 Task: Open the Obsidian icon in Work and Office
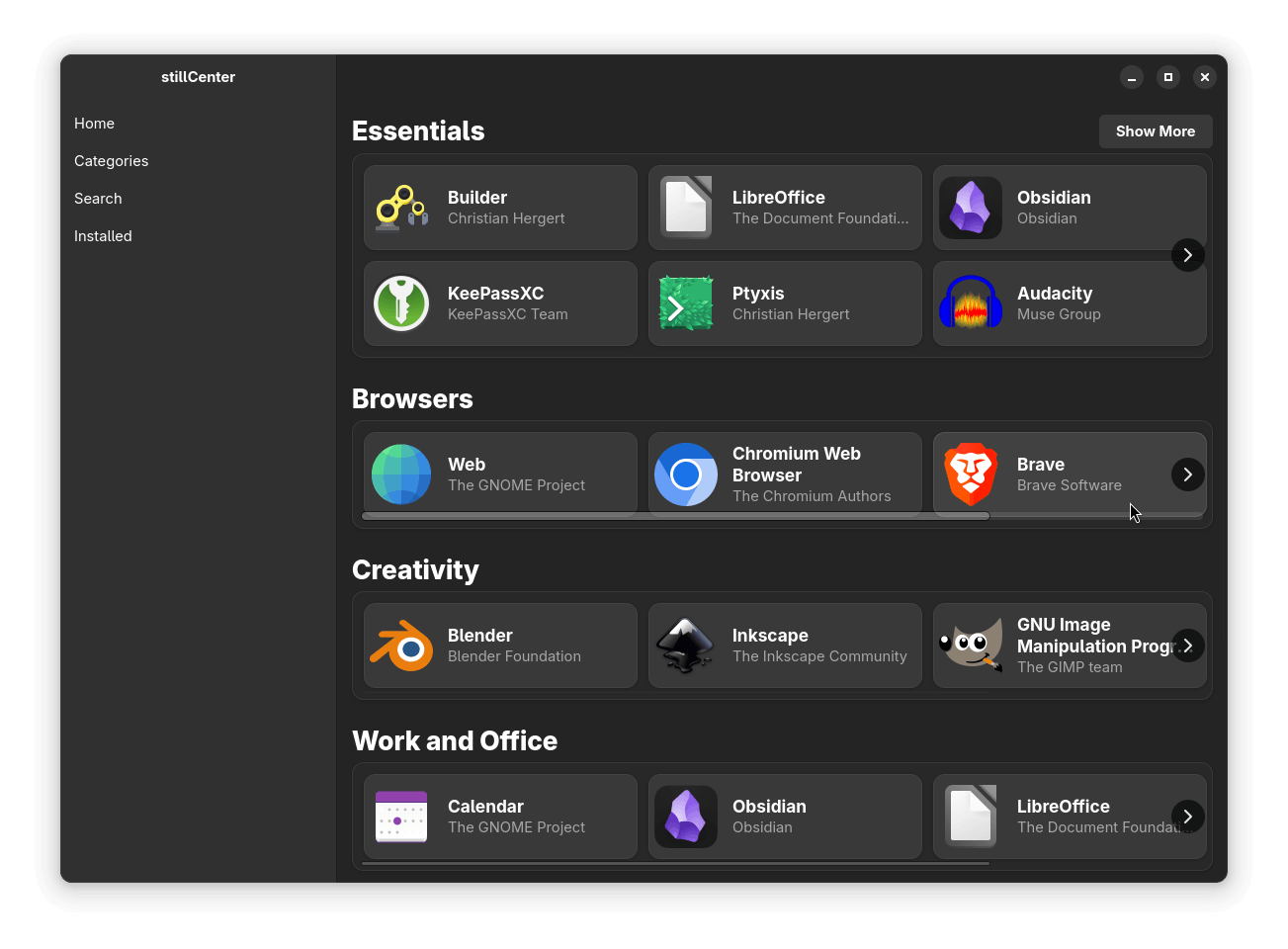pos(686,817)
